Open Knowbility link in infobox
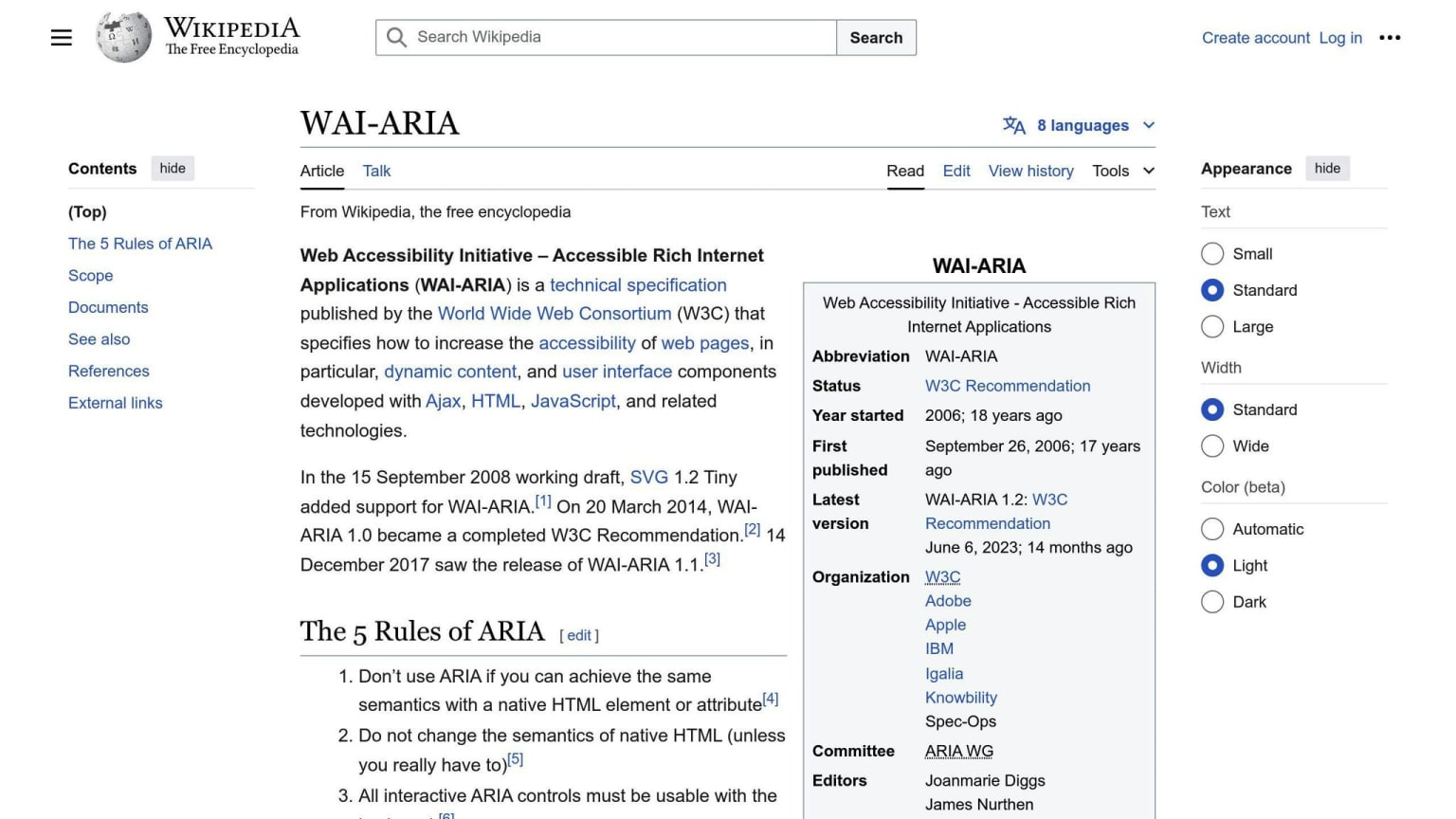 (x=961, y=698)
